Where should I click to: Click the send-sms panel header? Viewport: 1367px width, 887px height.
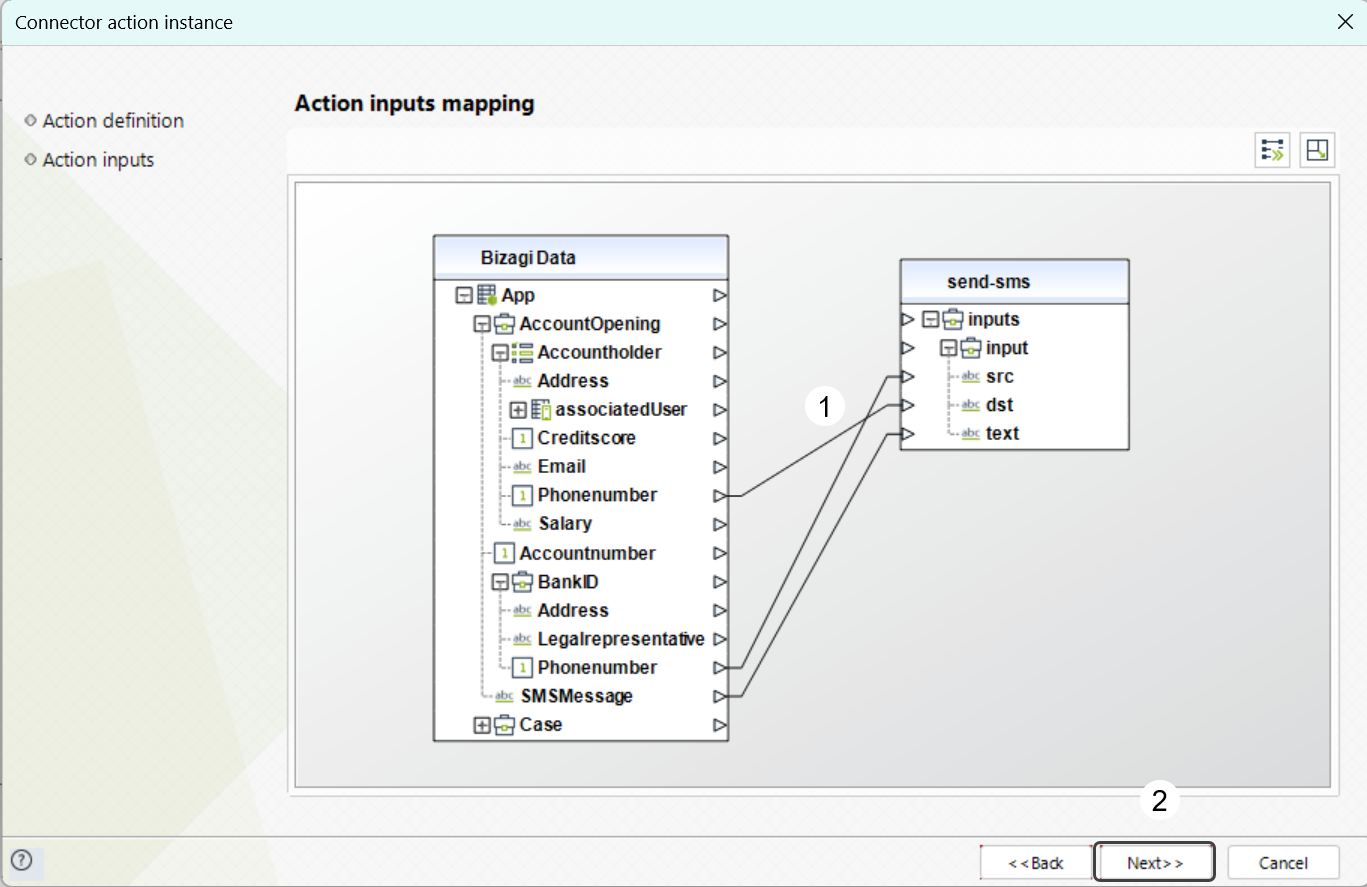[1014, 282]
